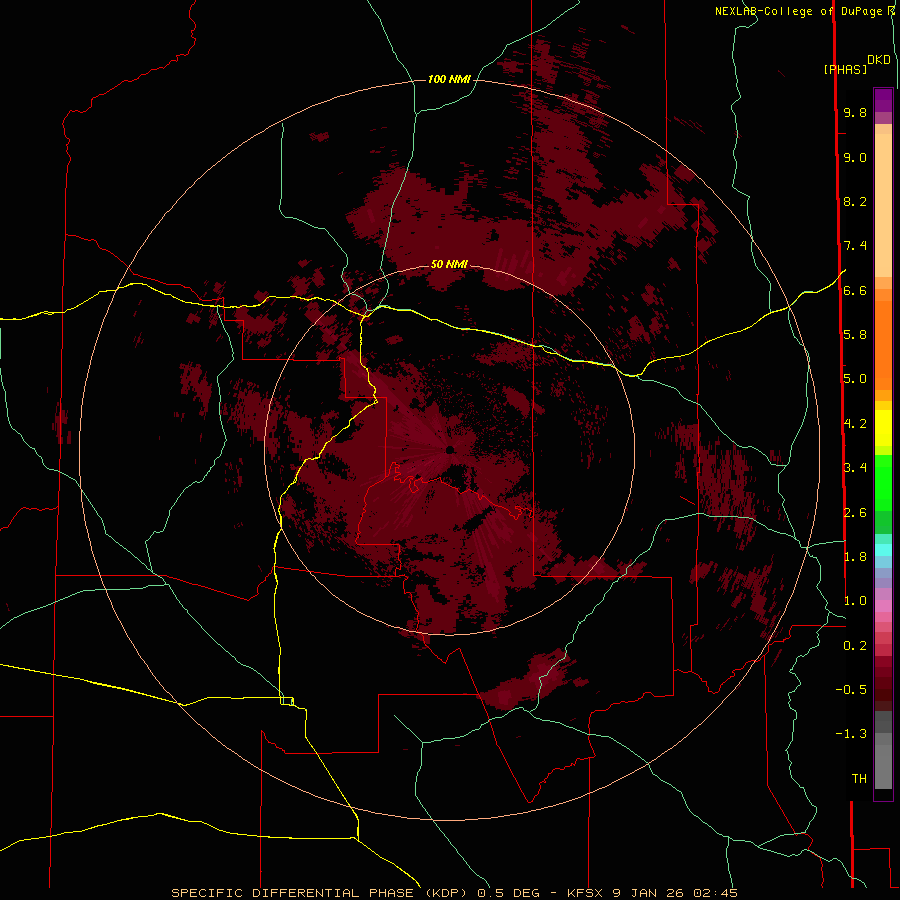Click the 50 NMI range ring label

449,264
